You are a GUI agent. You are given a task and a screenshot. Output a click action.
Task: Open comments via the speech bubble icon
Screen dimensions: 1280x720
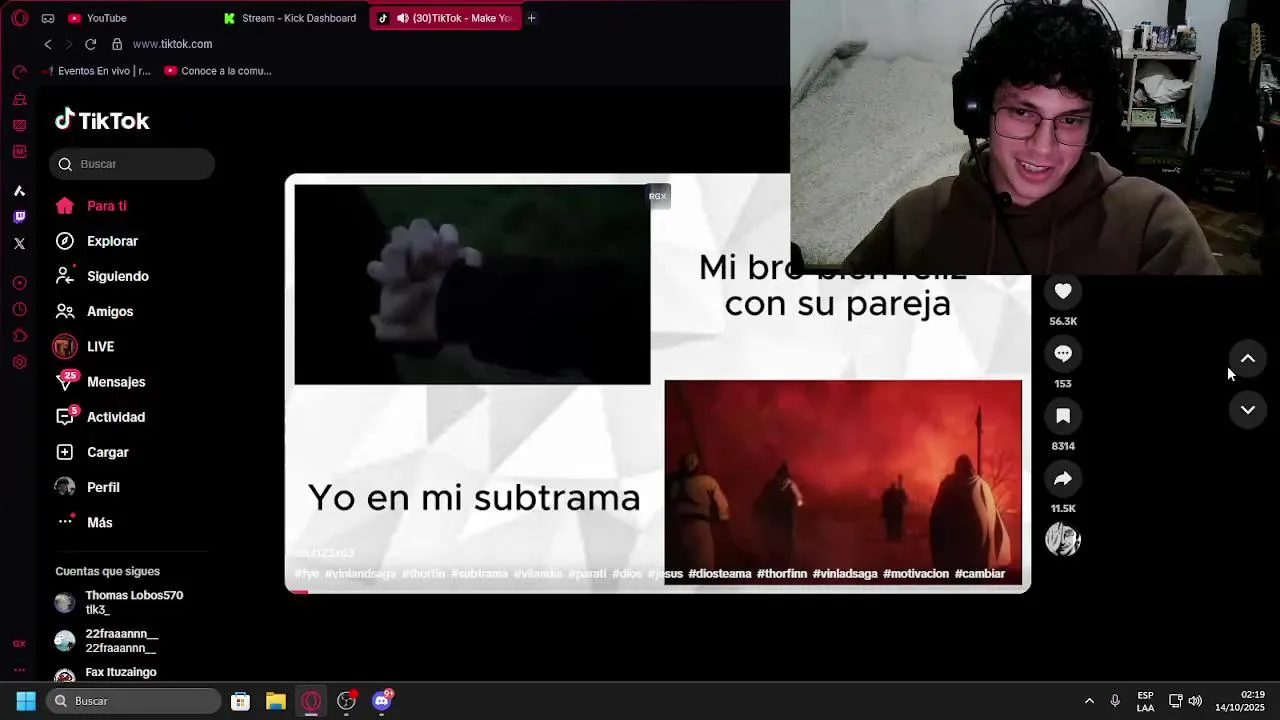coord(1063,353)
